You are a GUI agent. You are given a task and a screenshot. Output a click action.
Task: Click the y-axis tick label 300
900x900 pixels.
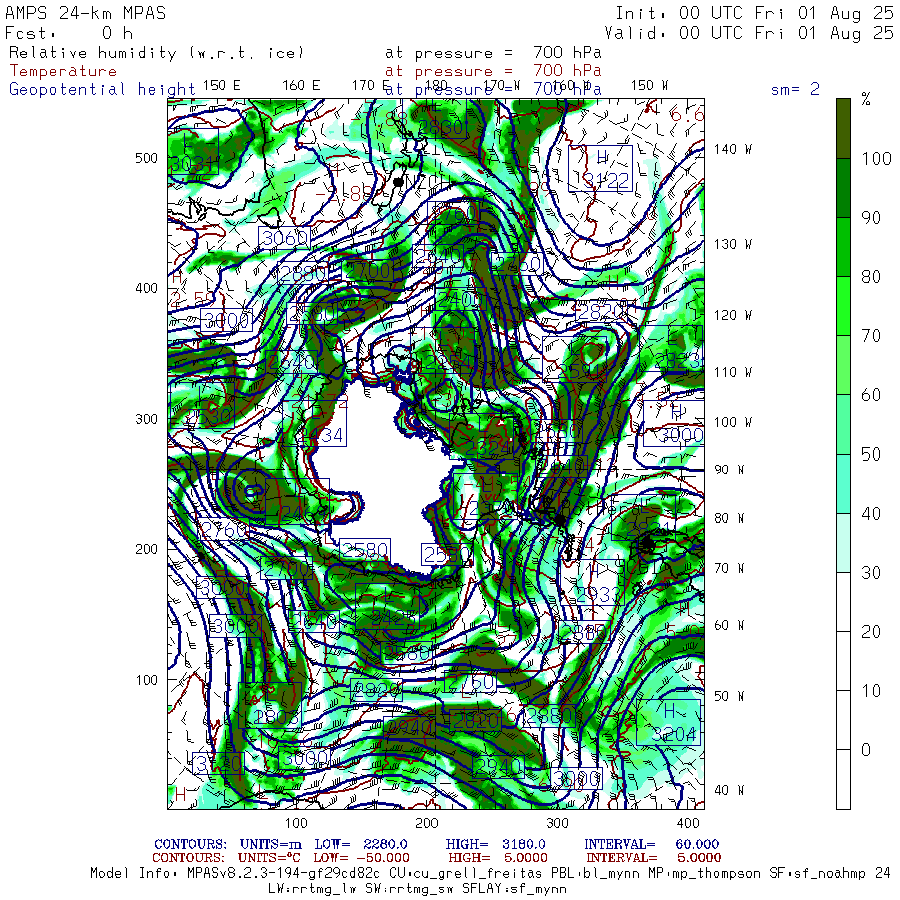[x=146, y=419]
